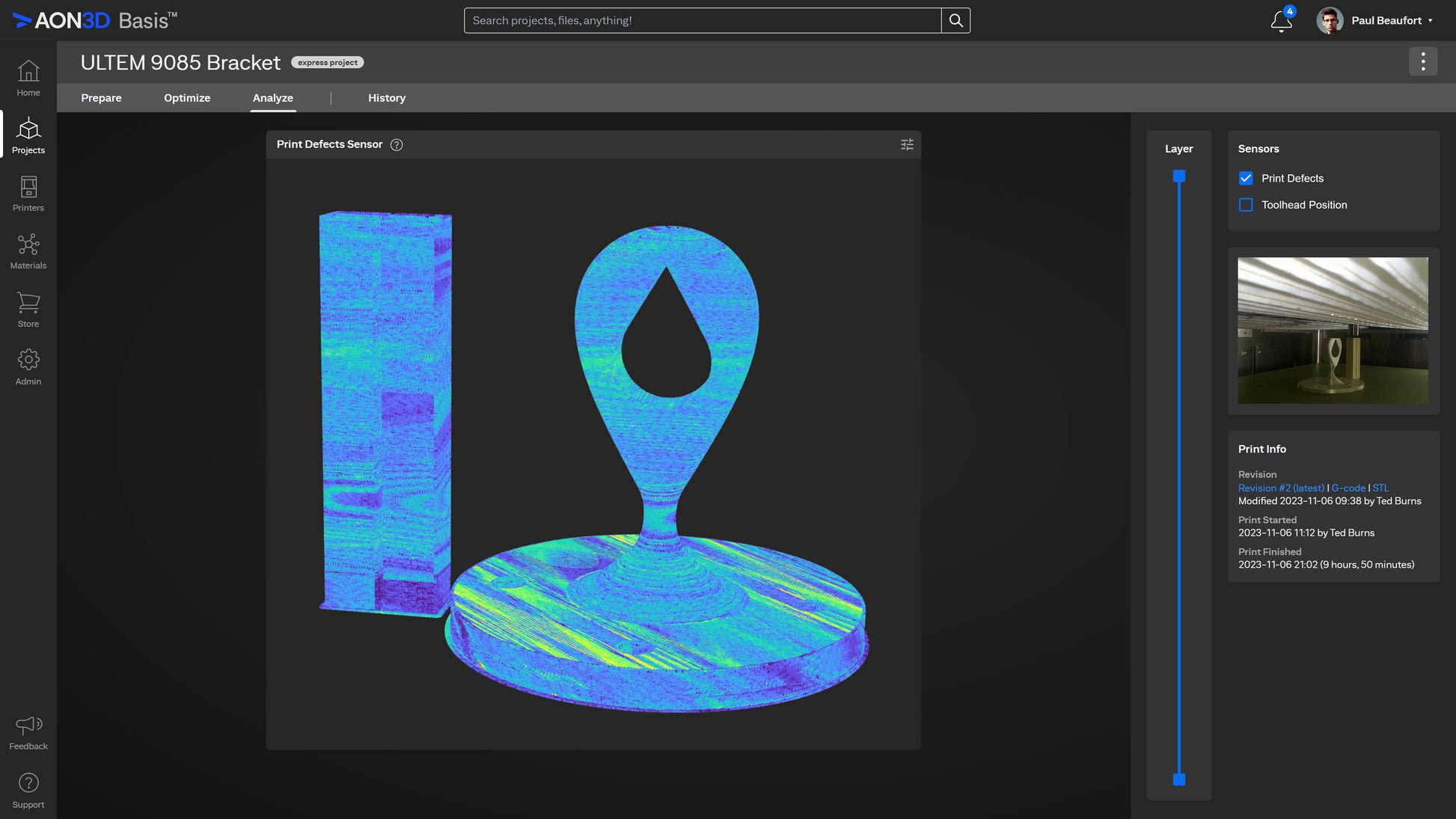The width and height of the screenshot is (1456, 819).
Task: Open the Home sidebar icon
Action: click(x=28, y=79)
